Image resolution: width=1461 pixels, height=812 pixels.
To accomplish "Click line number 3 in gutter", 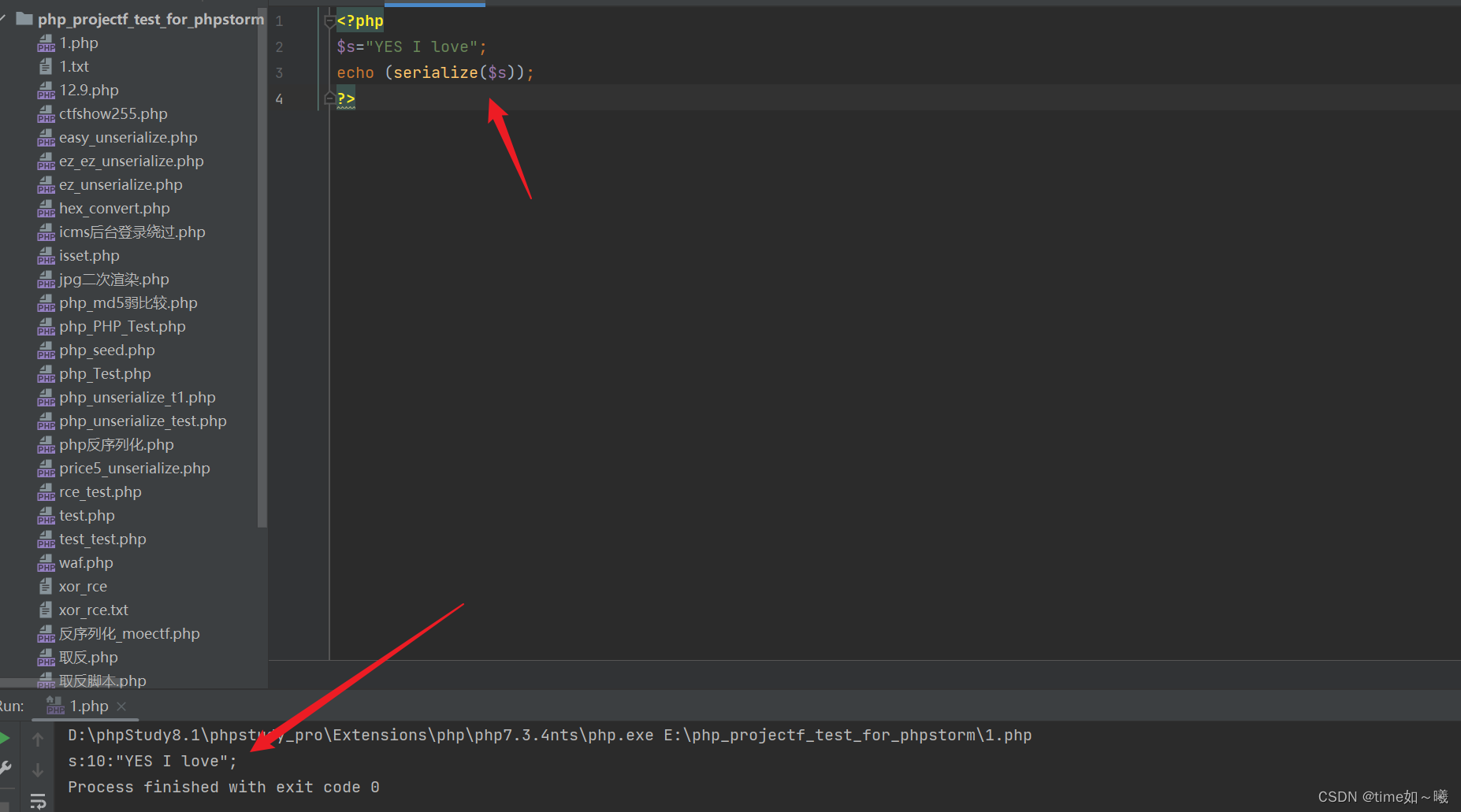I will [279, 73].
